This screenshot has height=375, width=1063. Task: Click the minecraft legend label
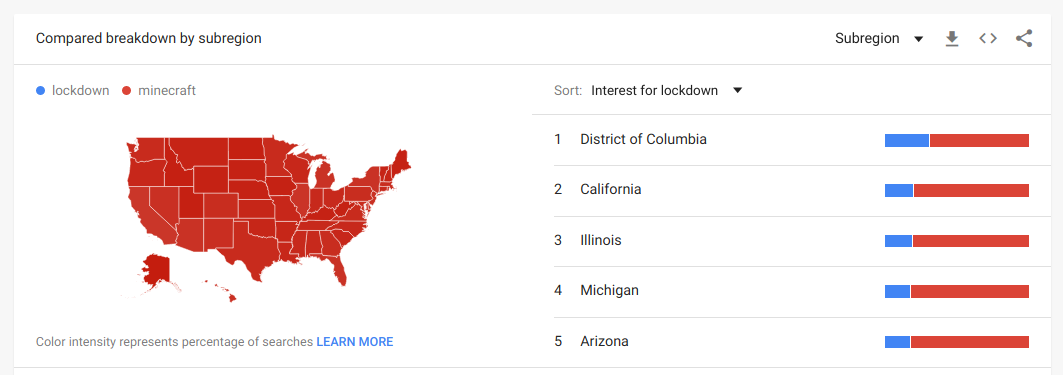click(167, 90)
